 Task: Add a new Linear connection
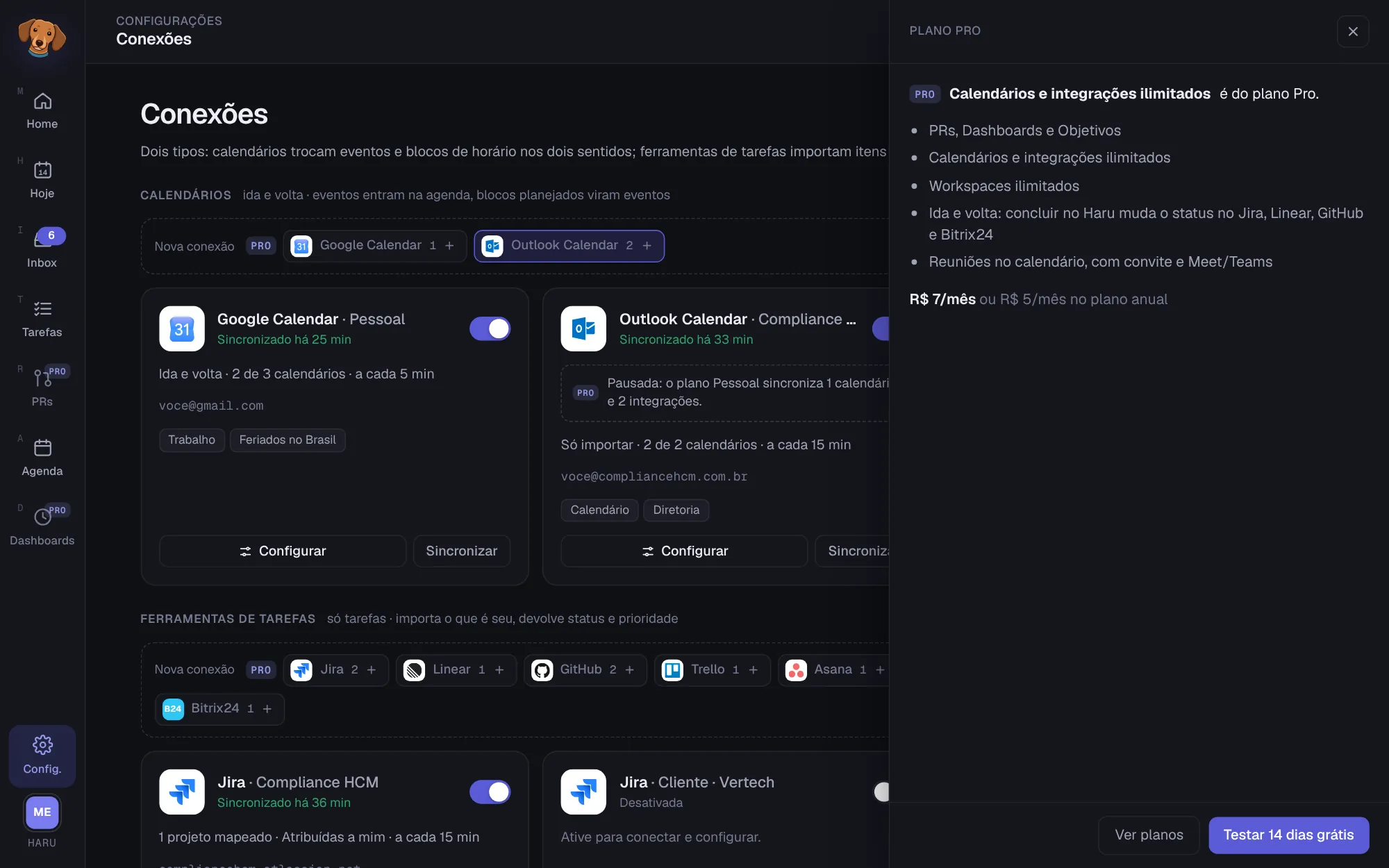[456, 669]
